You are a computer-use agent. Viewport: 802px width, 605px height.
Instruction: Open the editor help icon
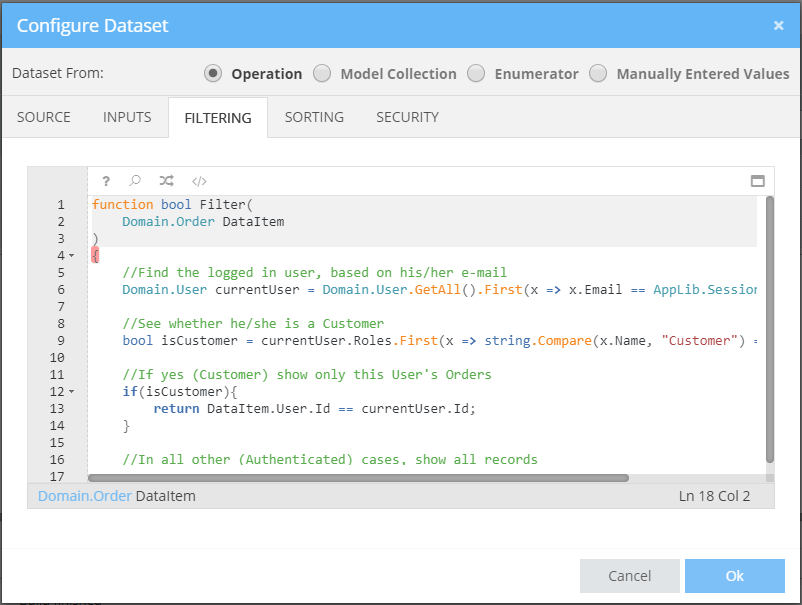[106, 181]
